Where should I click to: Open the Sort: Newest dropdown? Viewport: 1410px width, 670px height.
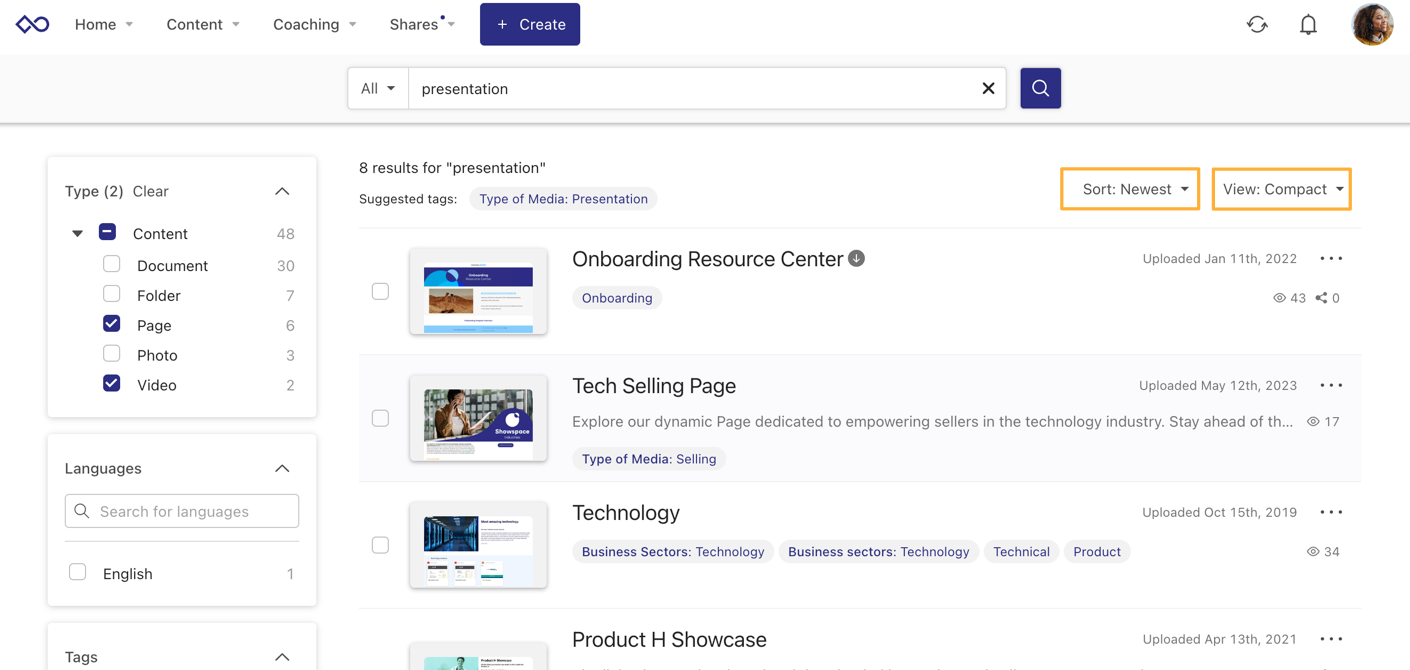(x=1130, y=189)
